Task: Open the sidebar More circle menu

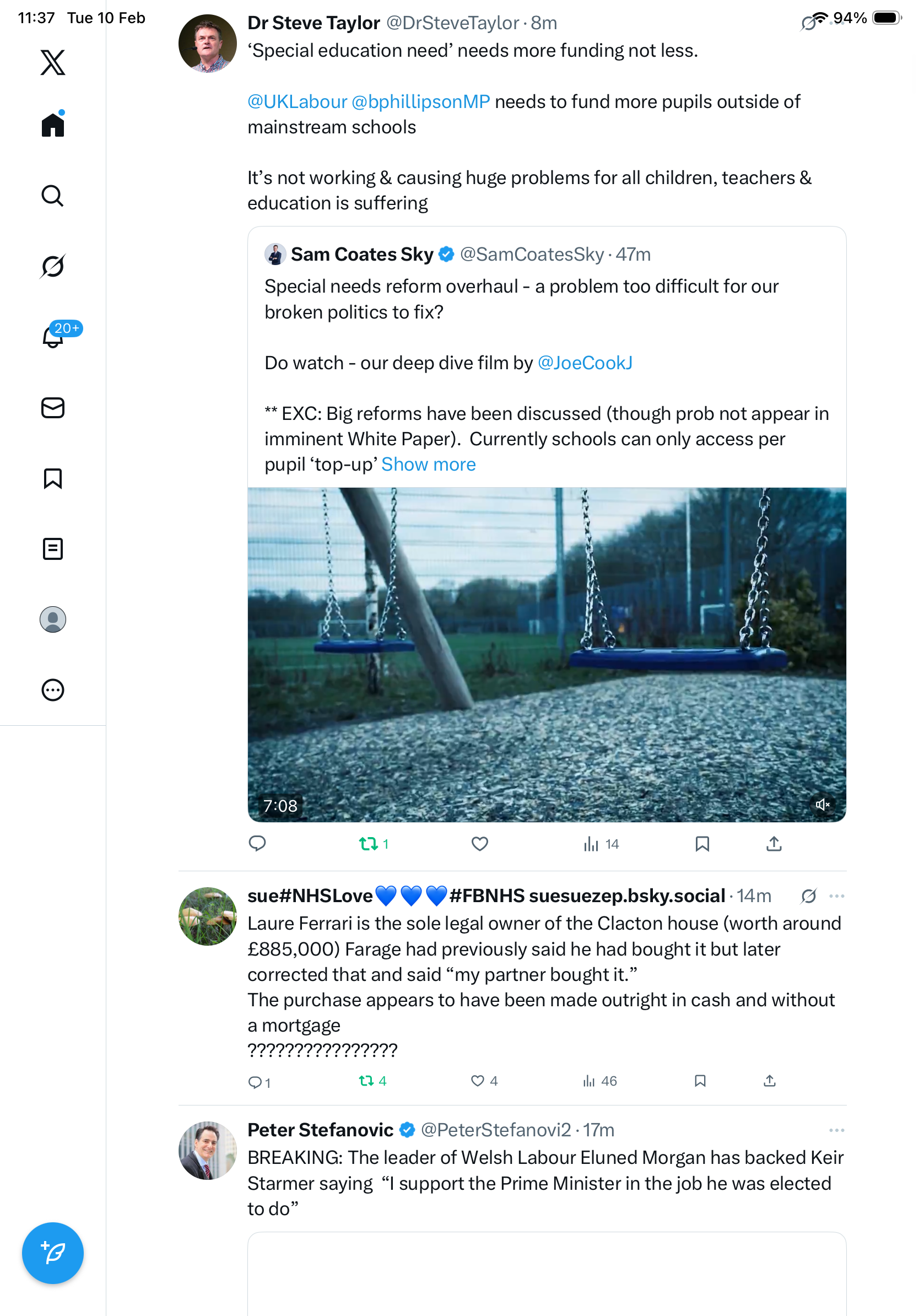Action: 53,689
